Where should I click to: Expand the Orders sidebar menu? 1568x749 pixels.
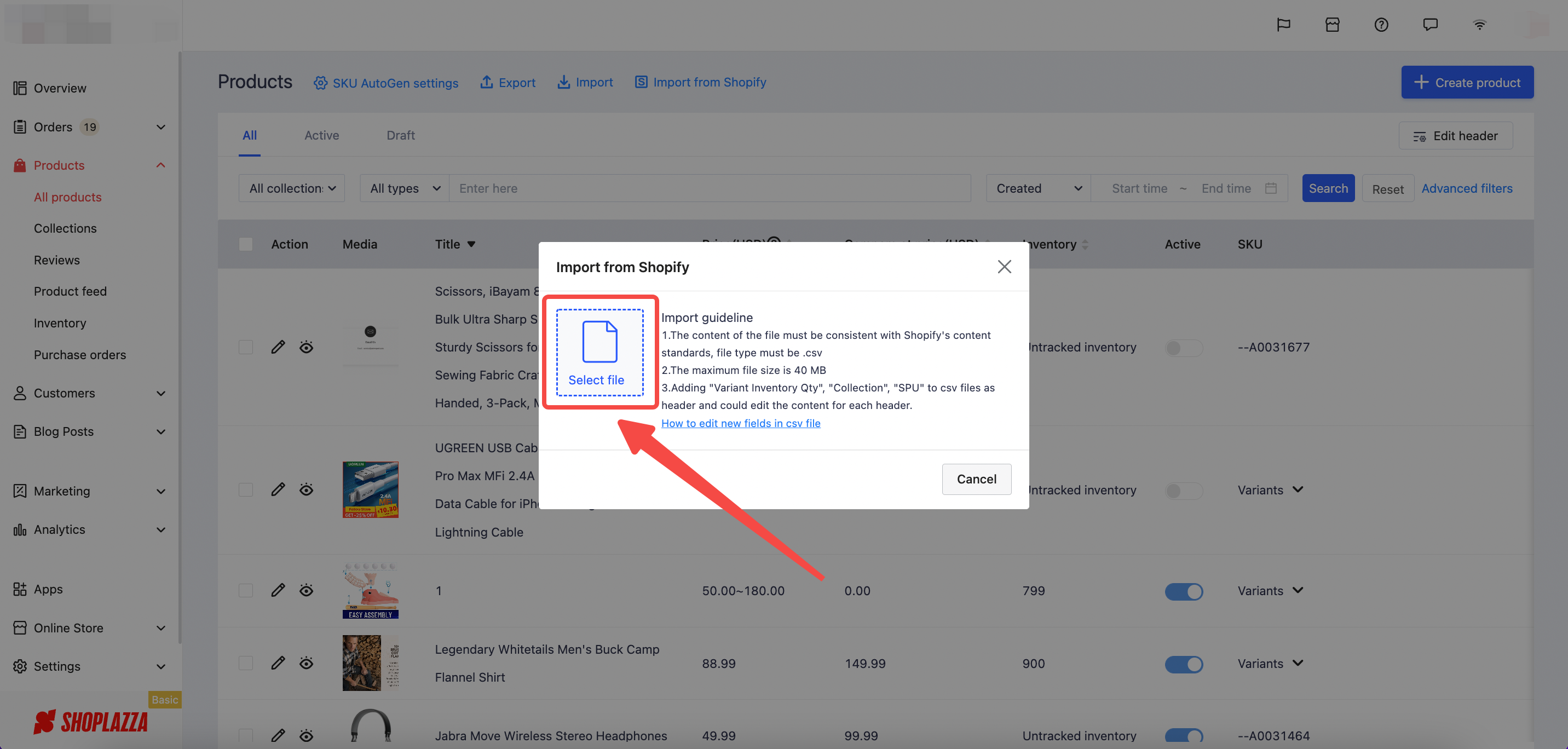[x=161, y=127]
